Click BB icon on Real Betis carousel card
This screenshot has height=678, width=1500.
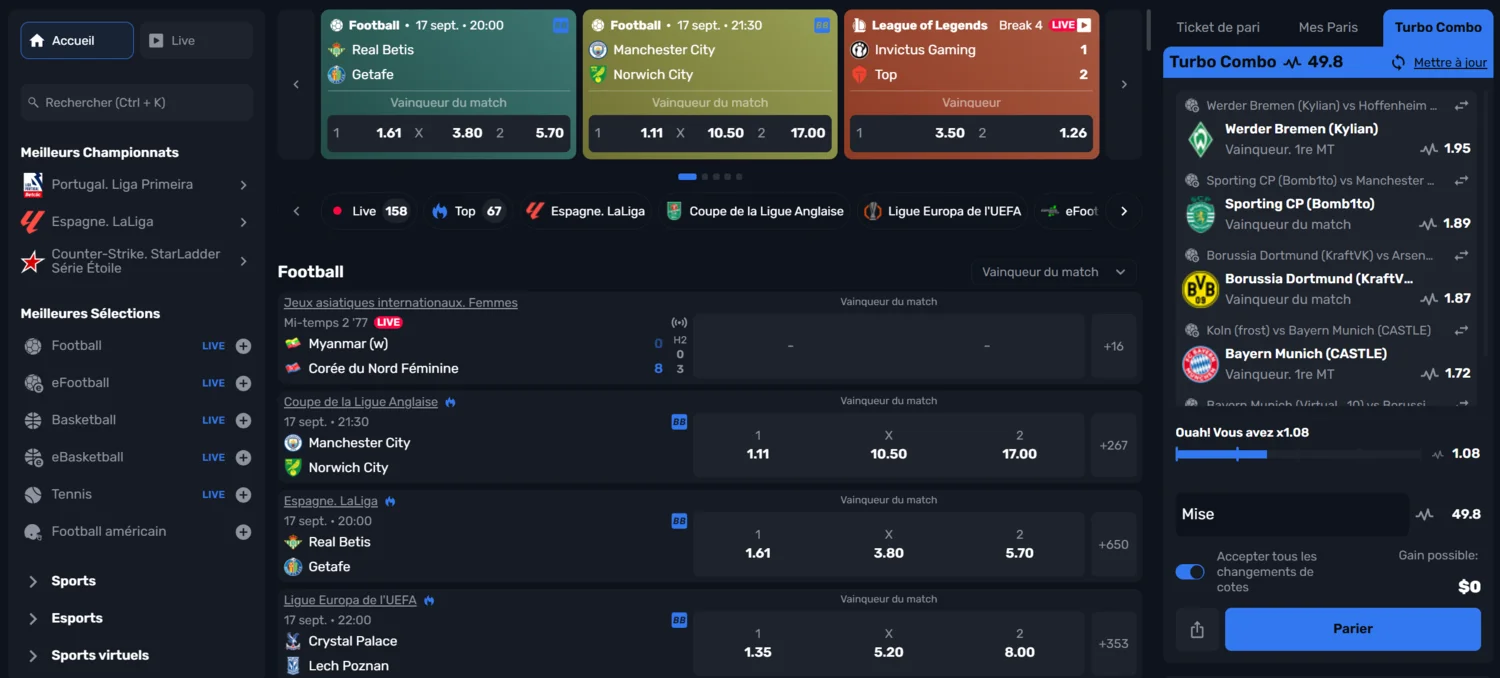click(x=561, y=25)
